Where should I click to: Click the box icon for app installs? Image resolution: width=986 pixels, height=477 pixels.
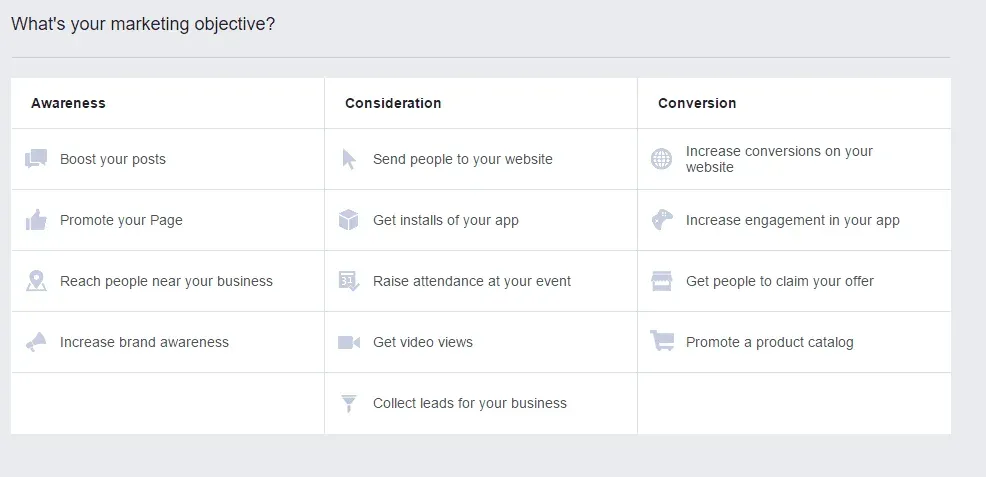click(348, 220)
